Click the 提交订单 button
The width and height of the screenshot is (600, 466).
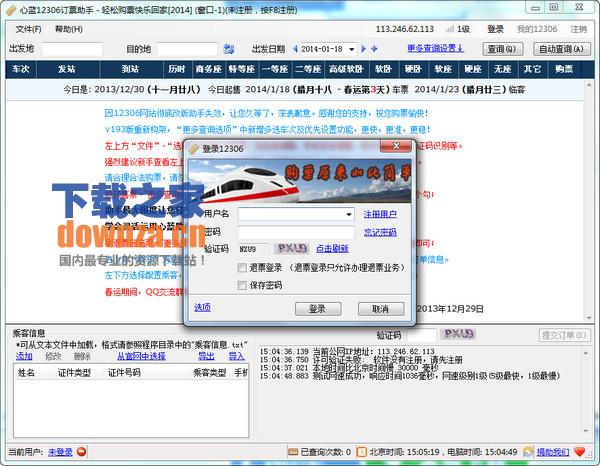(x=564, y=335)
